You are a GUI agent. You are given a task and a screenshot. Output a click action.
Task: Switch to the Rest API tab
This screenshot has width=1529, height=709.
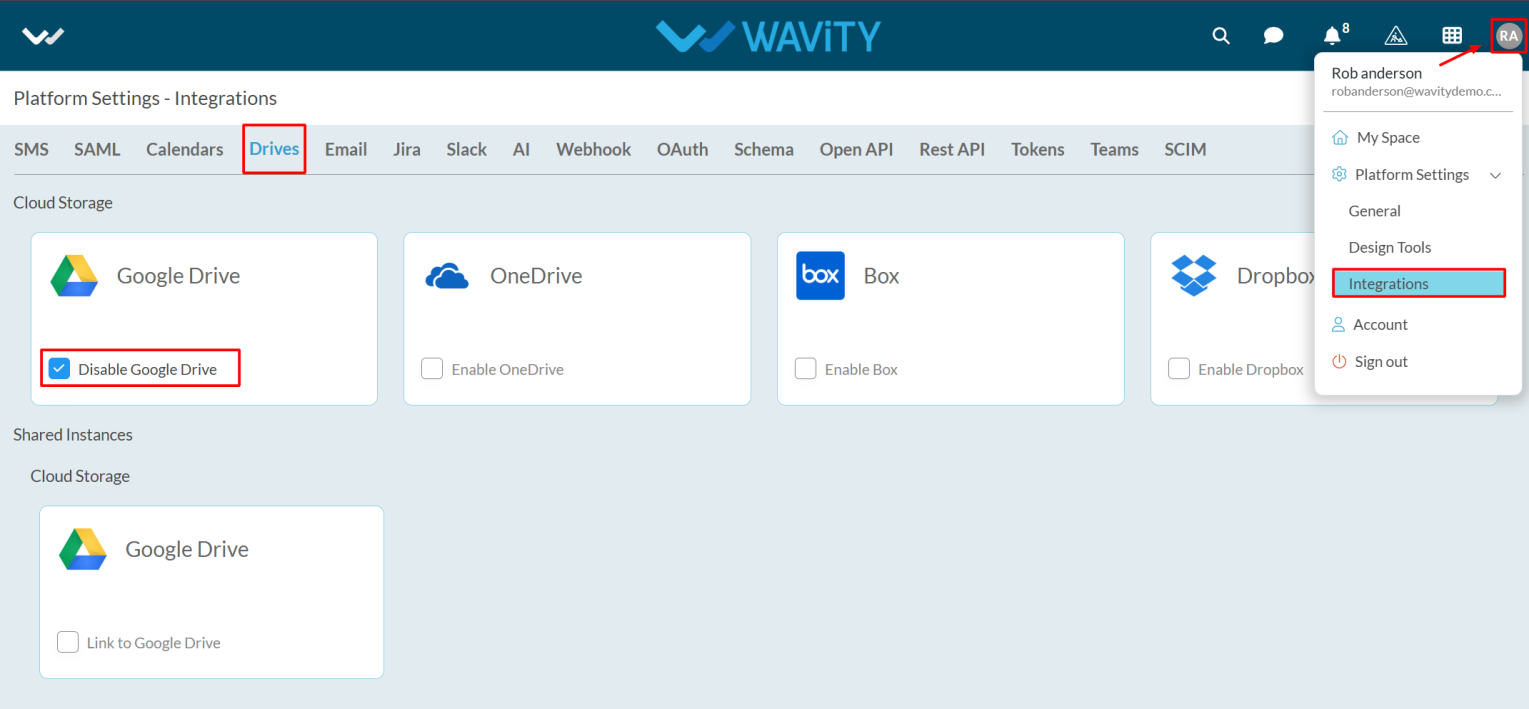point(952,149)
